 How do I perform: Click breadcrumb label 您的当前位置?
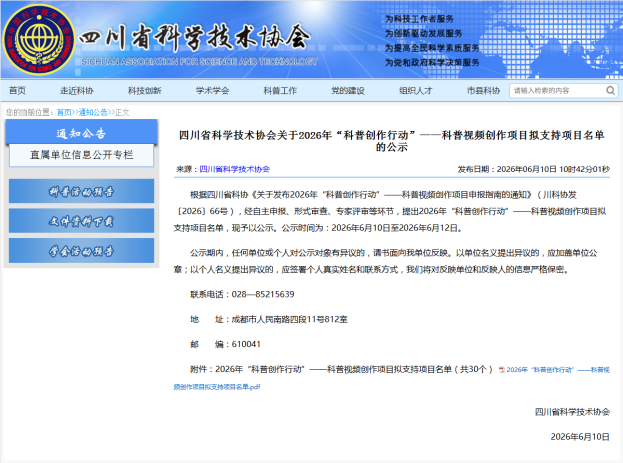tap(28, 112)
